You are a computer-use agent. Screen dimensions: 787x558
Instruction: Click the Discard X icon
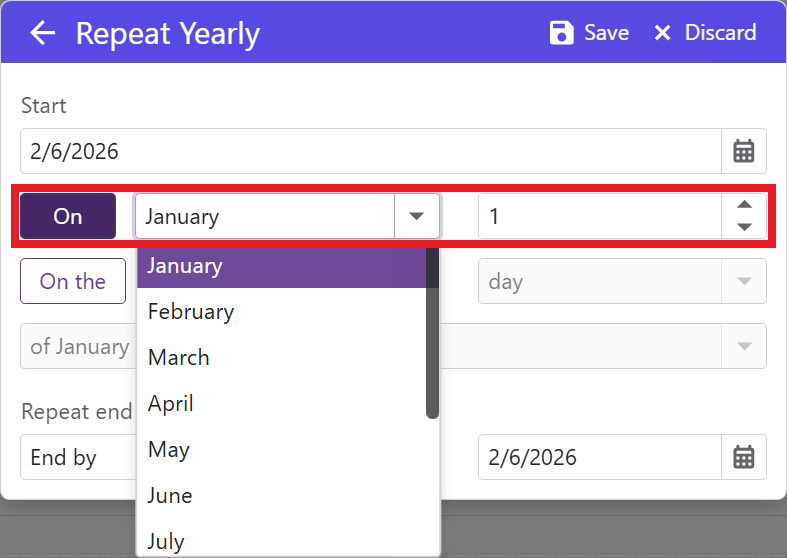[x=662, y=33]
